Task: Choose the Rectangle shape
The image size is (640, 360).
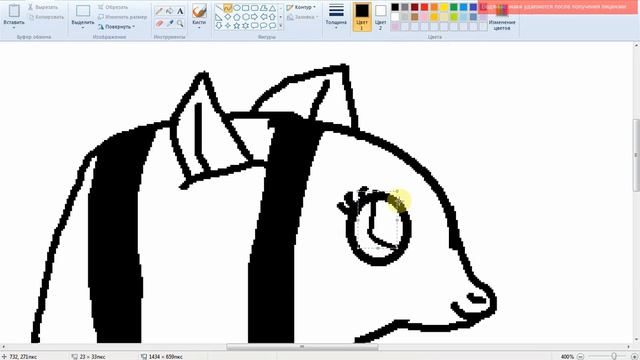Action: 245,8
